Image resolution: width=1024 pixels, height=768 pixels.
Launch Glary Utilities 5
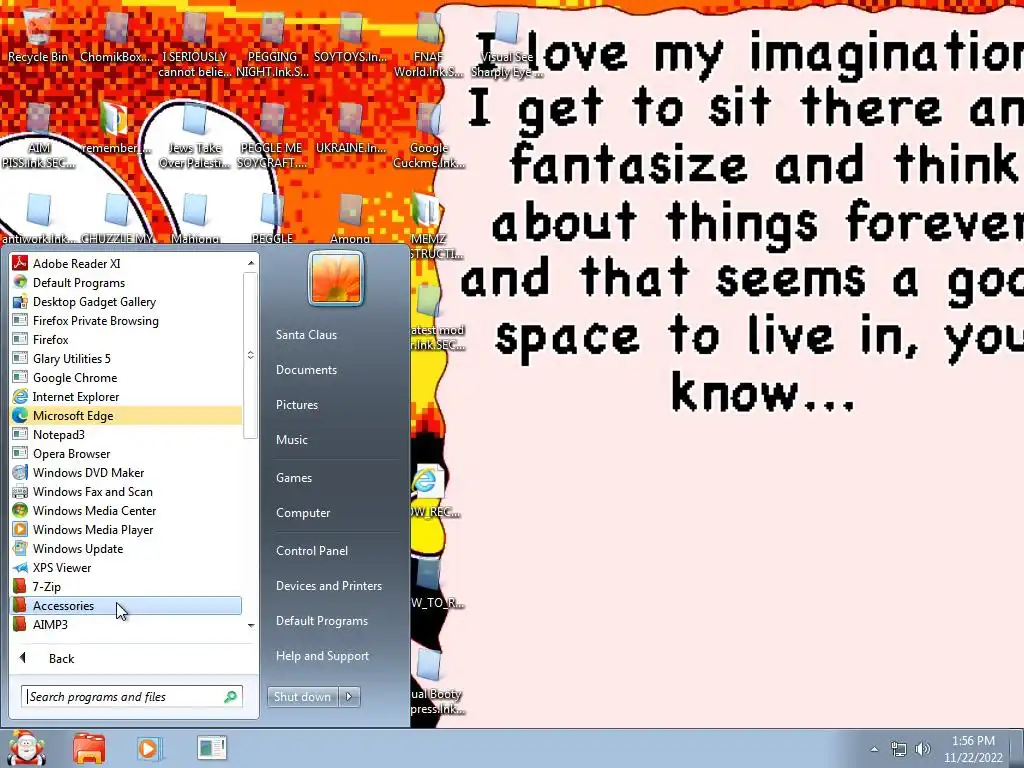coord(126,358)
